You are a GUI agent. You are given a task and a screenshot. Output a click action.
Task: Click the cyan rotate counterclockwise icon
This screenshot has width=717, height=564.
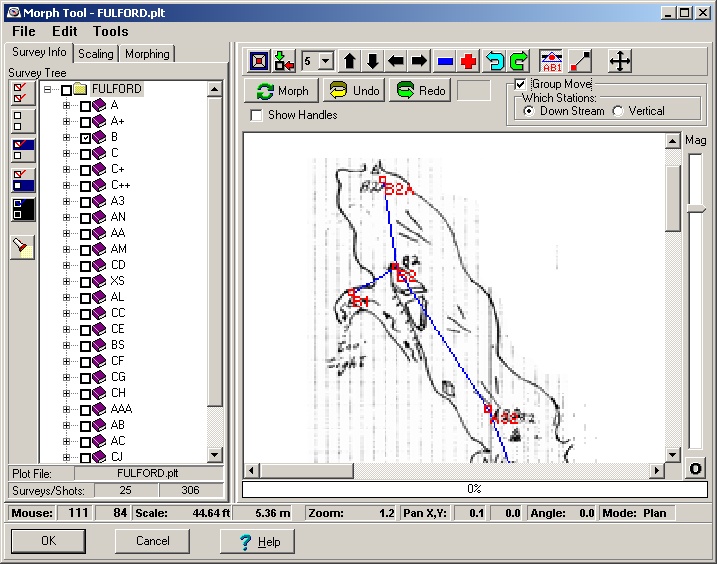(x=494, y=61)
